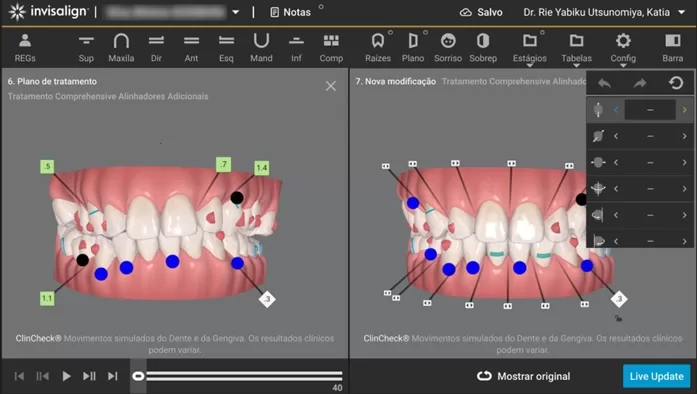Viewport: 697px width, 394px height.
Task: Select the rotation movement tool icon
Action: point(598,189)
